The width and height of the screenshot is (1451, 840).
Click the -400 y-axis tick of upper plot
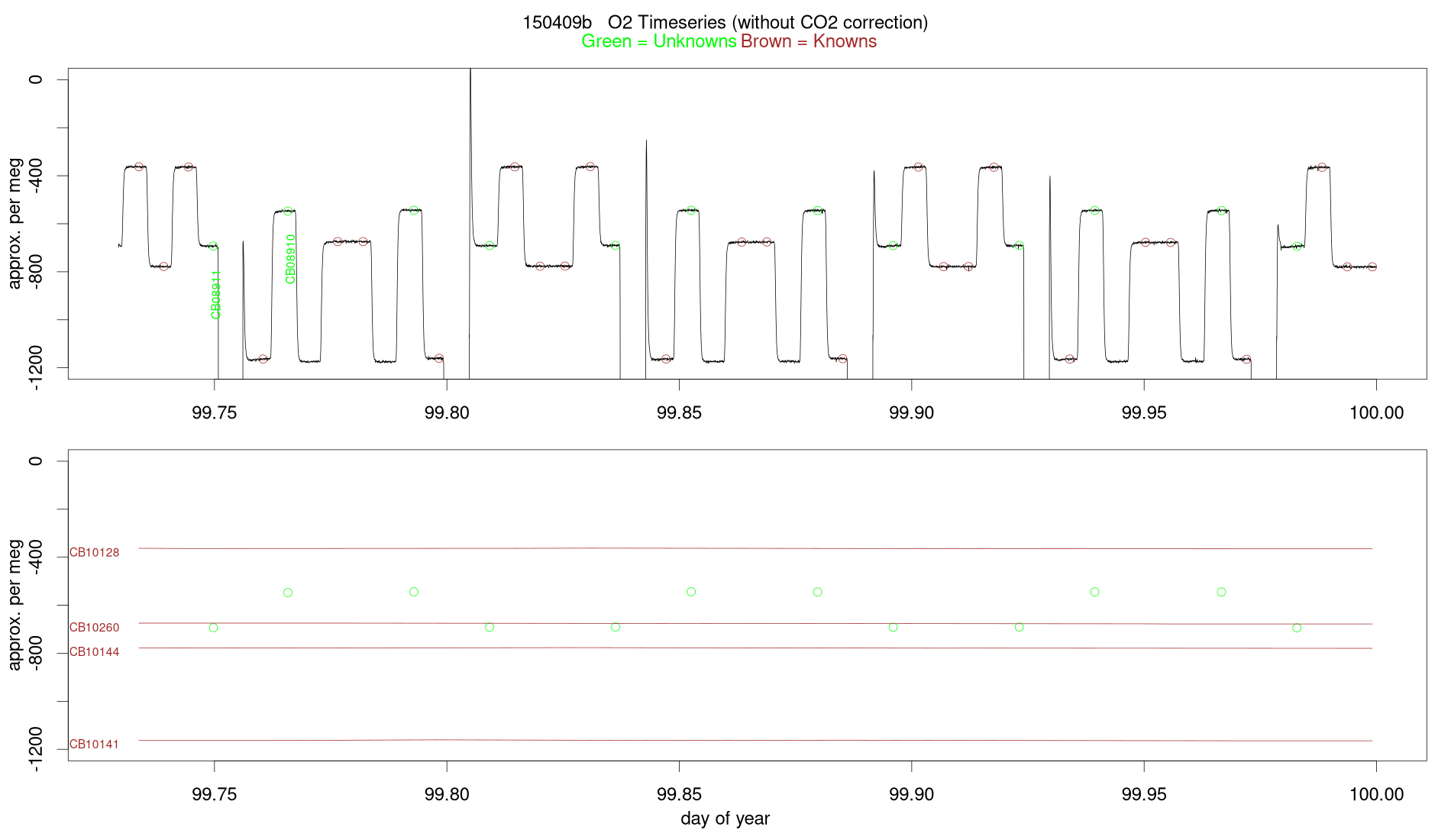point(35,176)
